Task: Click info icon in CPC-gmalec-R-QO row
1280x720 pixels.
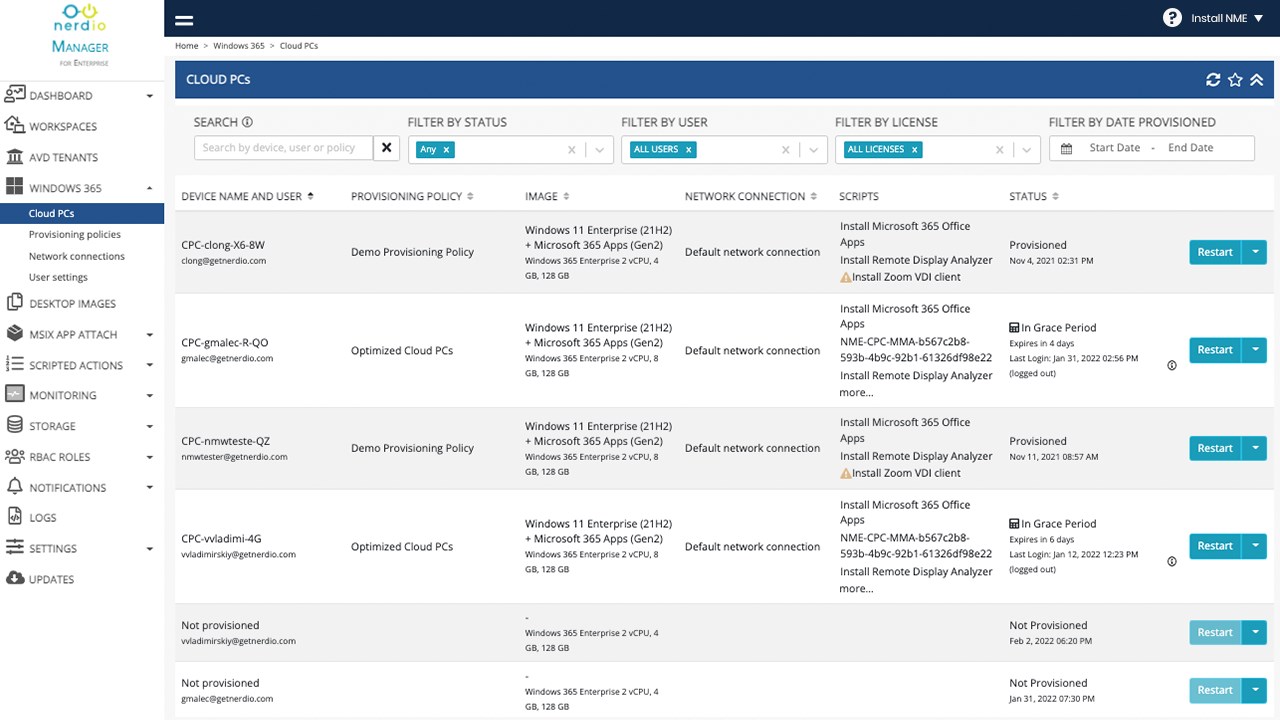Action: [x=1172, y=366]
